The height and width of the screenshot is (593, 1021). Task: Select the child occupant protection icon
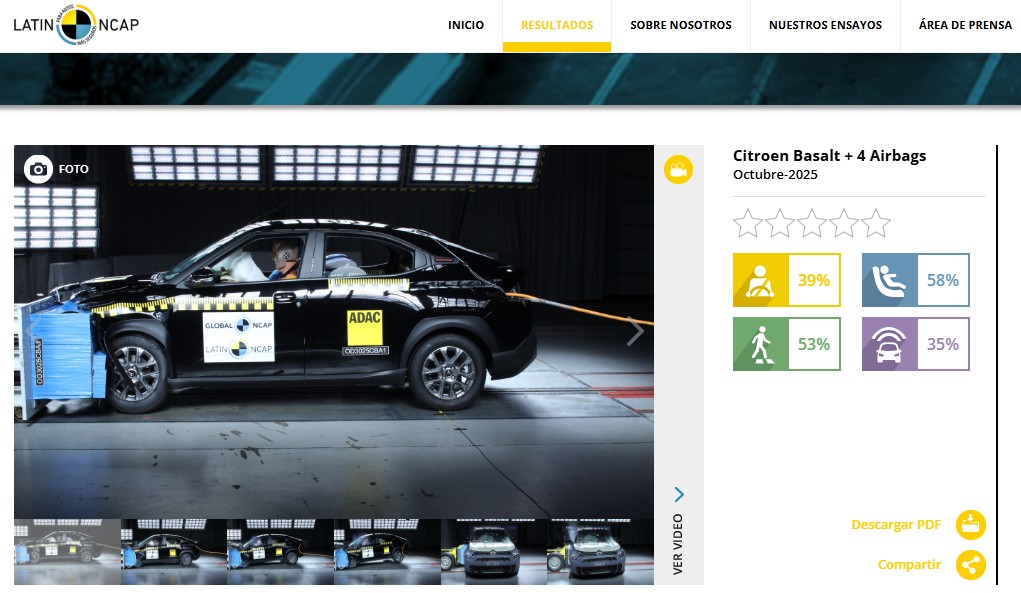coord(889,280)
